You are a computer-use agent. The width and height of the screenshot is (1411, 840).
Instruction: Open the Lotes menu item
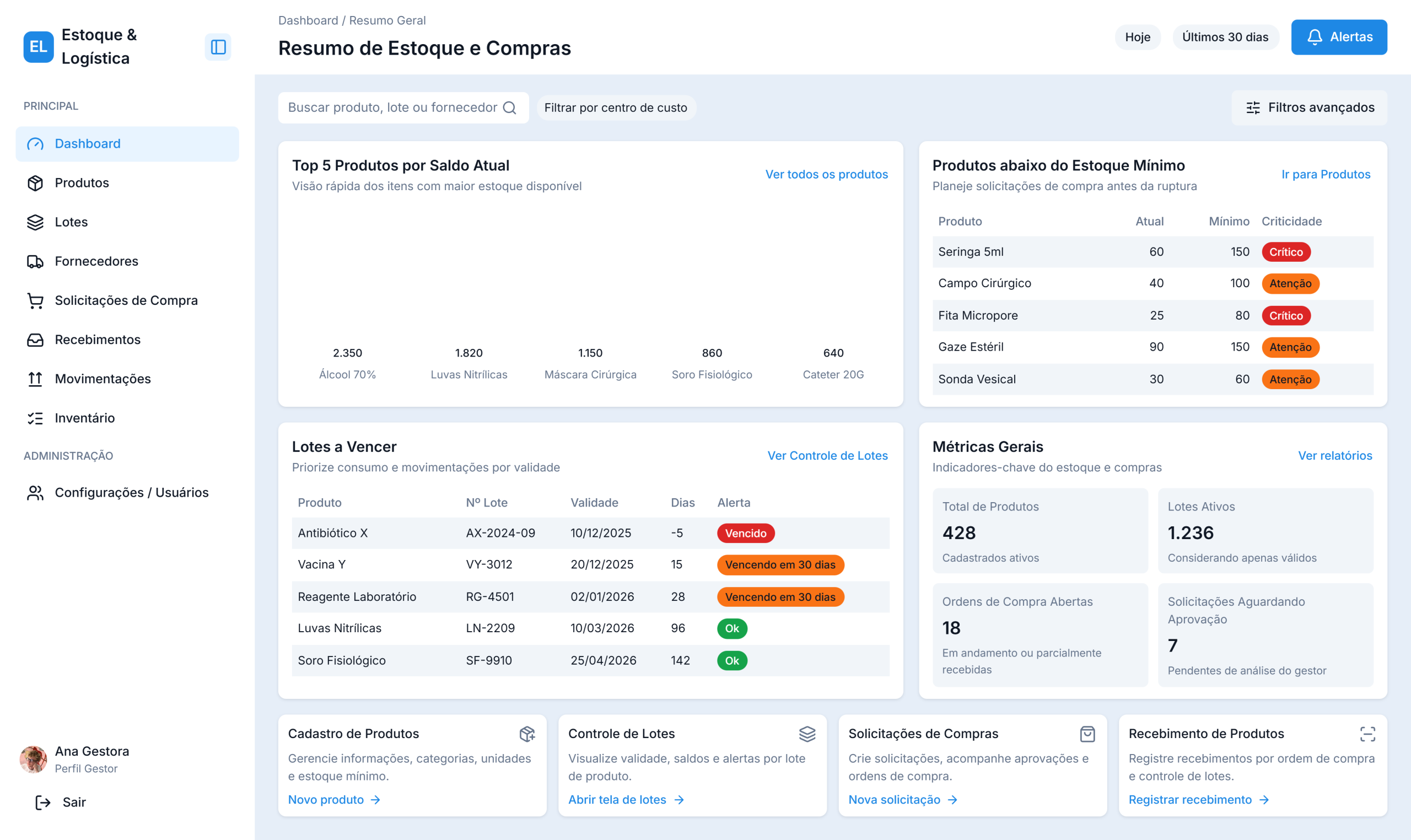(71, 222)
